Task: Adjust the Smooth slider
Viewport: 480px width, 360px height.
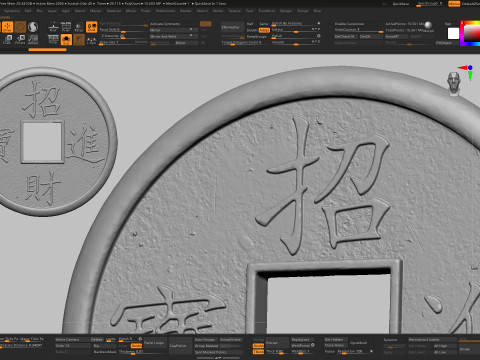Action: pyautogui.click(x=296, y=42)
